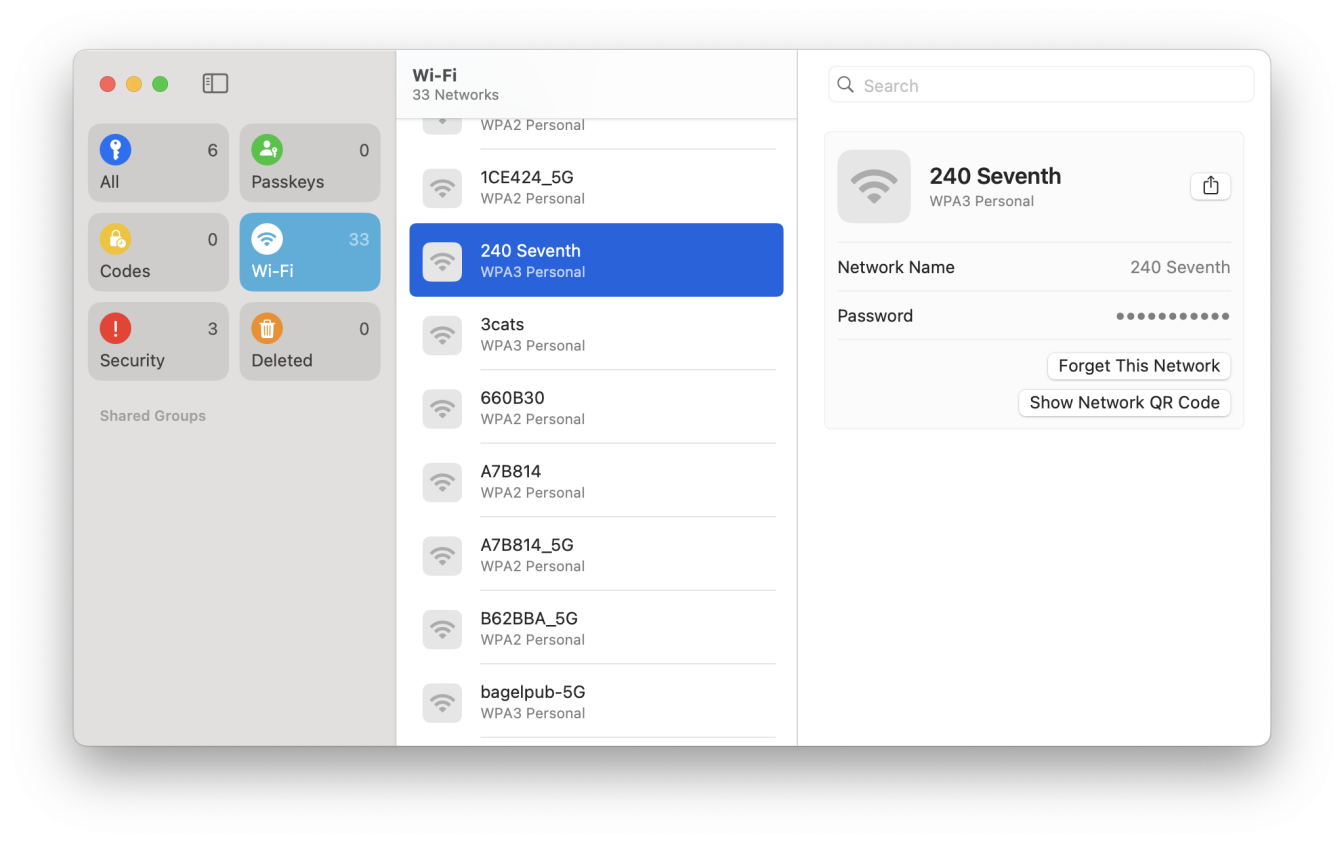Screen dimensions: 1344x843
Task: Click Wi-Fi icon beside 1CE424_5G
Action: point(442,188)
